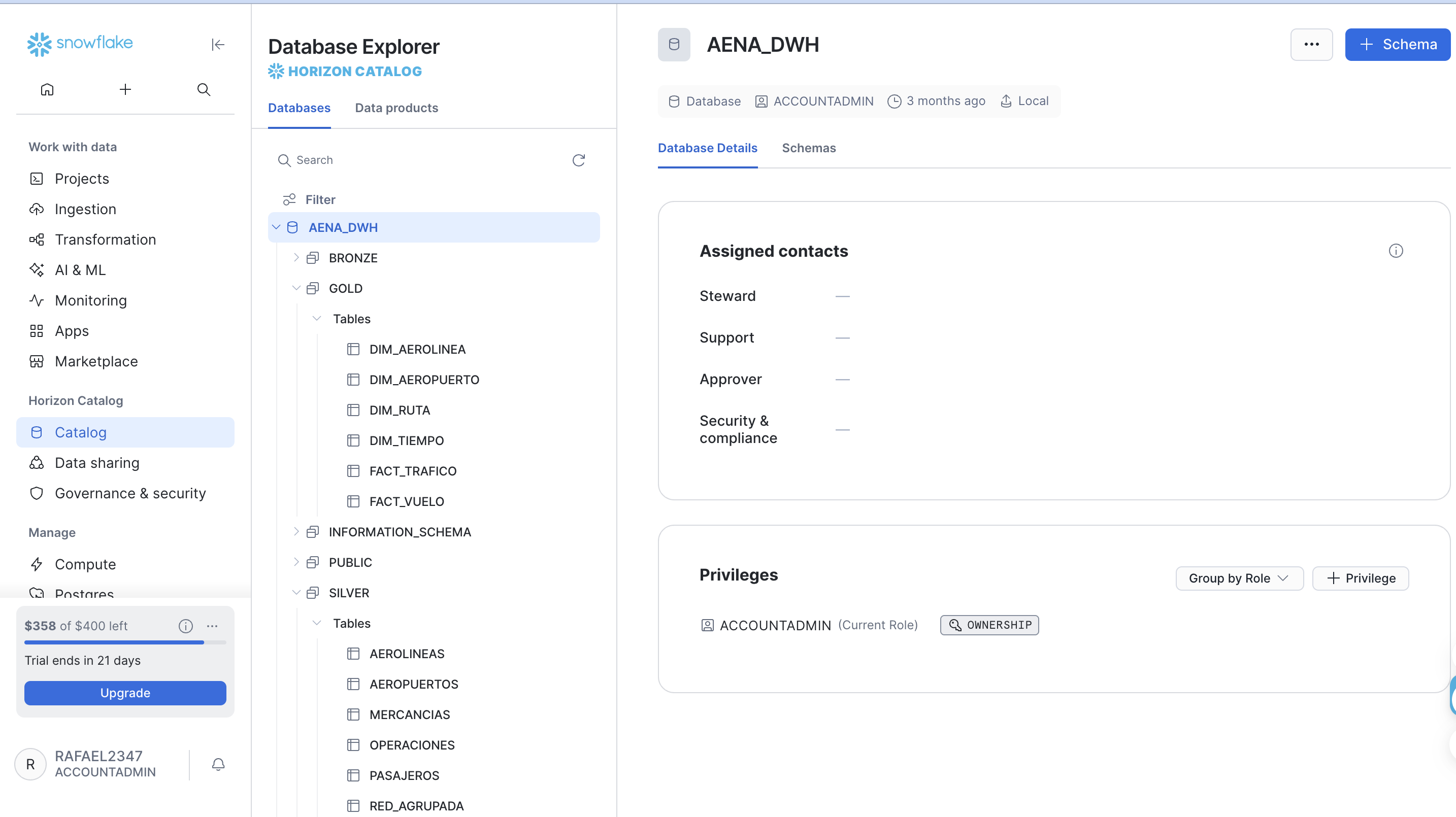Show Assigned contacts info icon
This screenshot has height=817, width=1456.
pos(1396,251)
